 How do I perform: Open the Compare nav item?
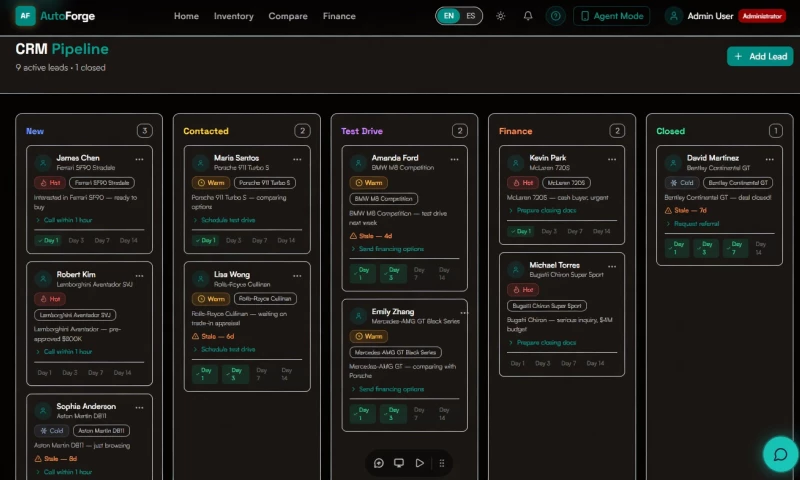(288, 16)
